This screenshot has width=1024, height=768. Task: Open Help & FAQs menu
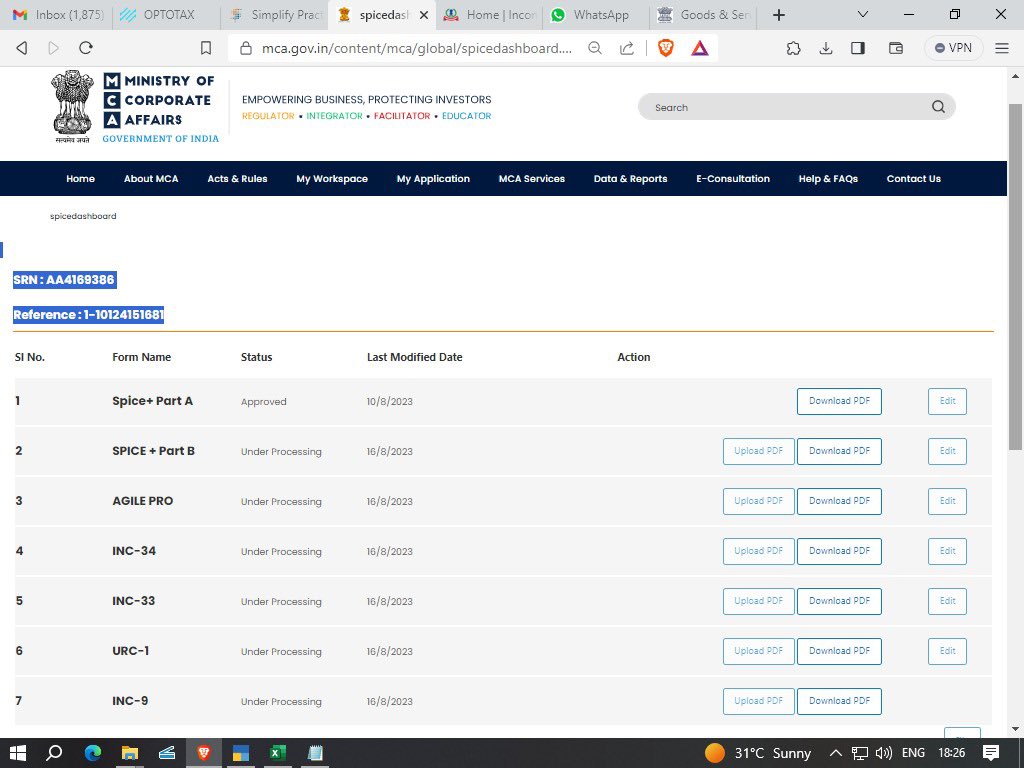pyautogui.click(x=828, y=178)
